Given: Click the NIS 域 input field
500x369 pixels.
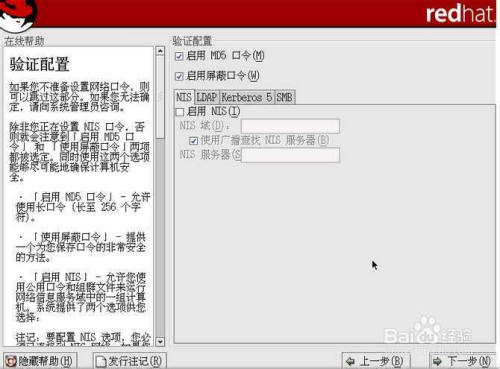Looking at the screenshot, I should click(x=290, y=126).
